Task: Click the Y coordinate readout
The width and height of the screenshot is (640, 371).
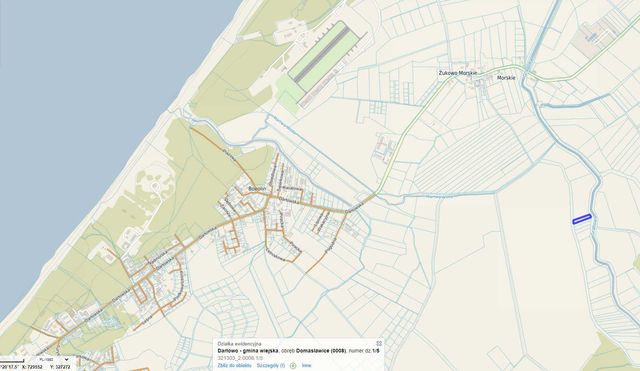Action: pyautogui.click(x=60, y=367)
